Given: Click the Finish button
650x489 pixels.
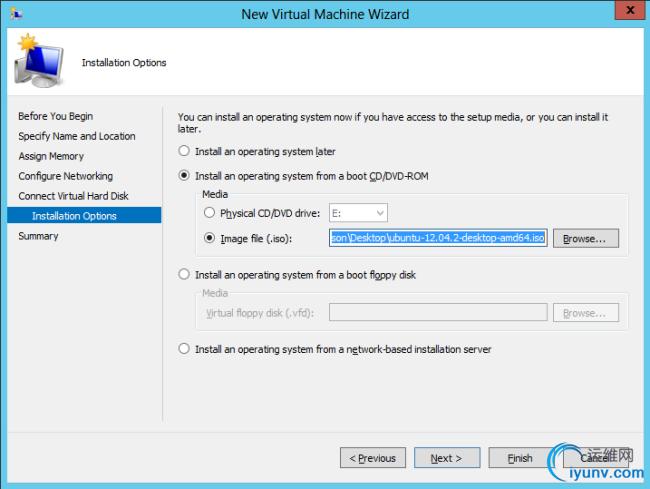Looking at the screenshot, I should pyautogui.click(x=521, y=458).
